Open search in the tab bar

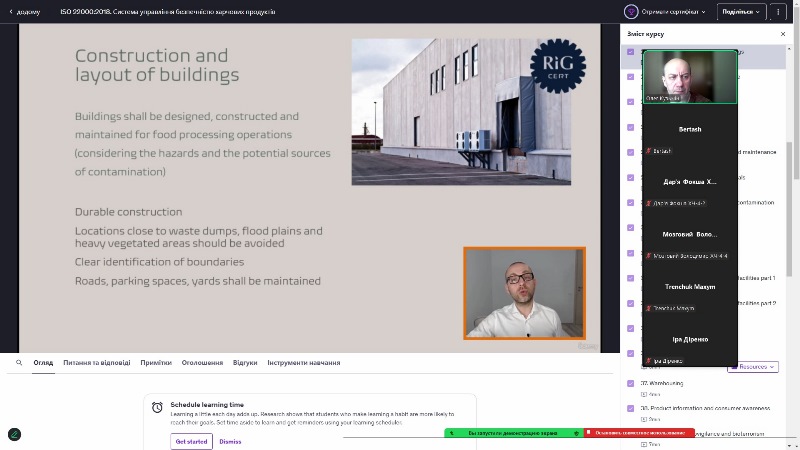coord(19,363)
